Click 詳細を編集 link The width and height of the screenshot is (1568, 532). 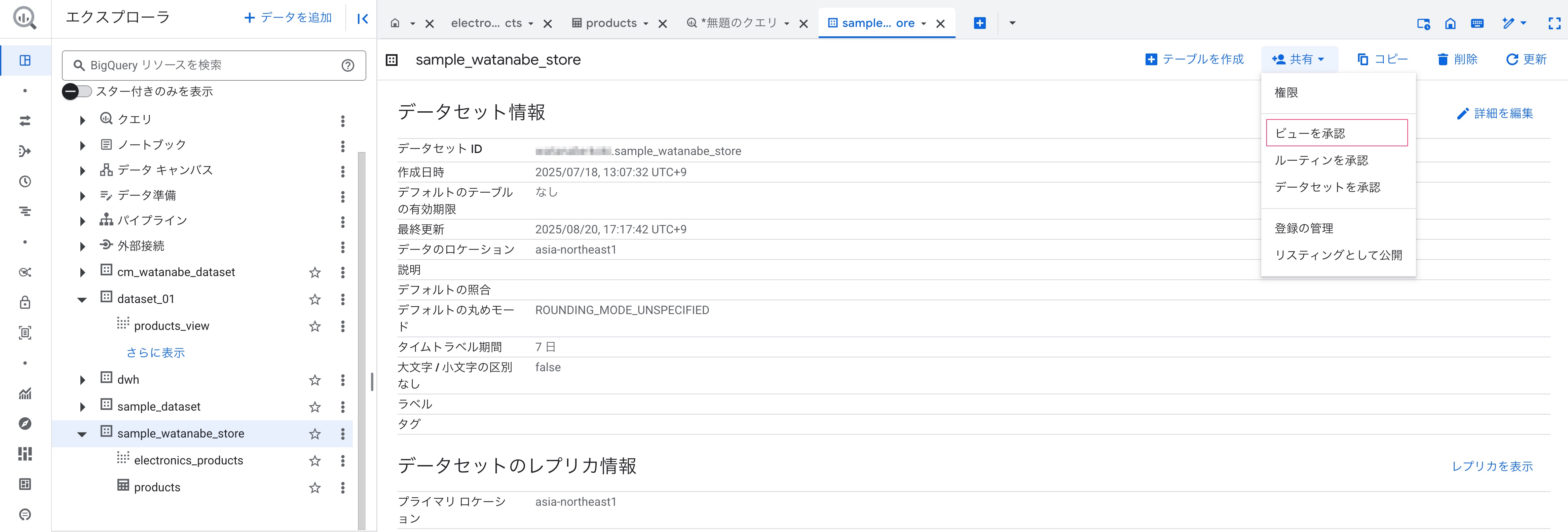coord(1495,113)
